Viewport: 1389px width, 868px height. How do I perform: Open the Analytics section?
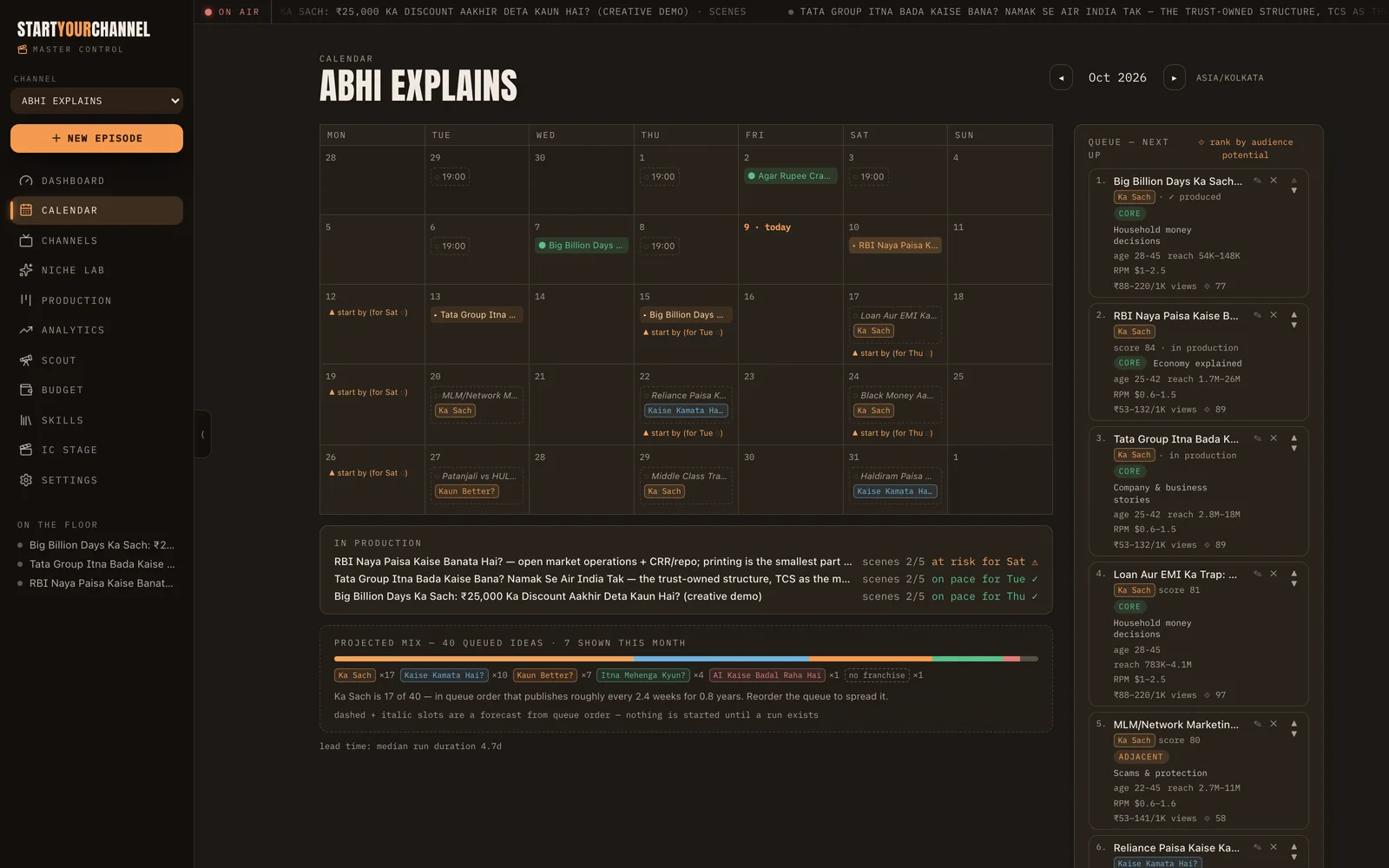pos(96,330)
